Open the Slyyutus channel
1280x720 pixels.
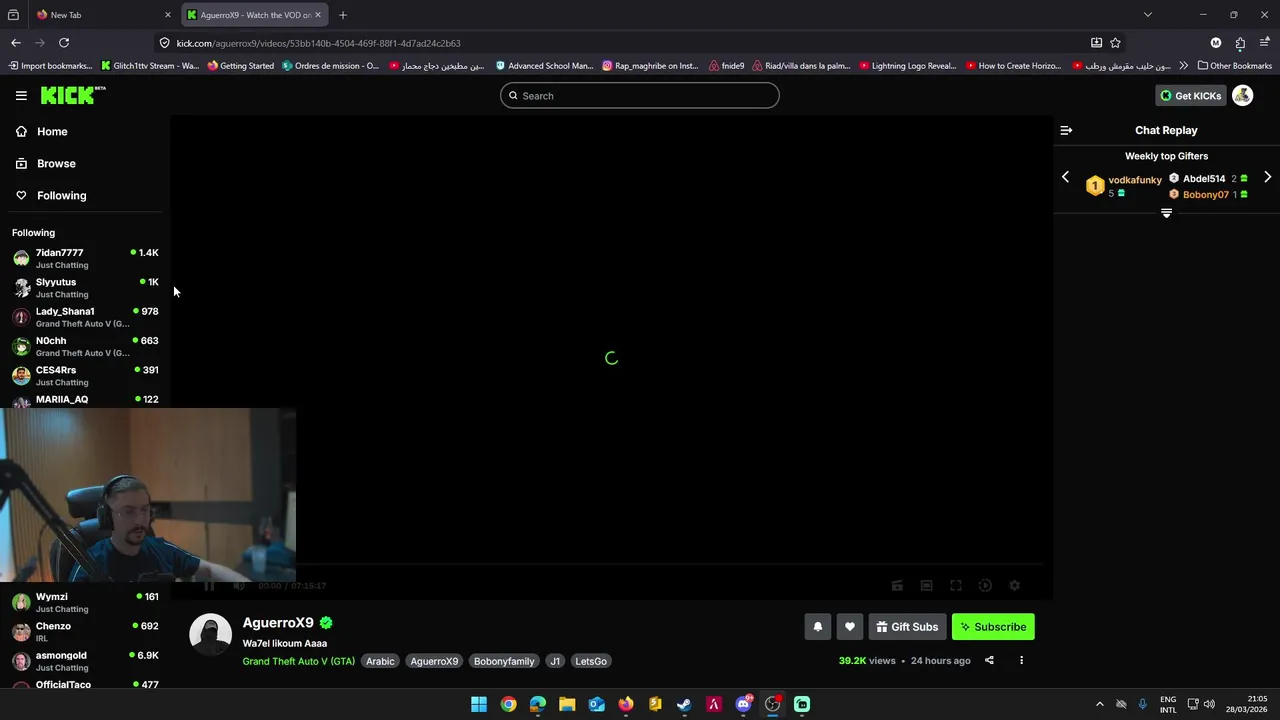point(85,288)
